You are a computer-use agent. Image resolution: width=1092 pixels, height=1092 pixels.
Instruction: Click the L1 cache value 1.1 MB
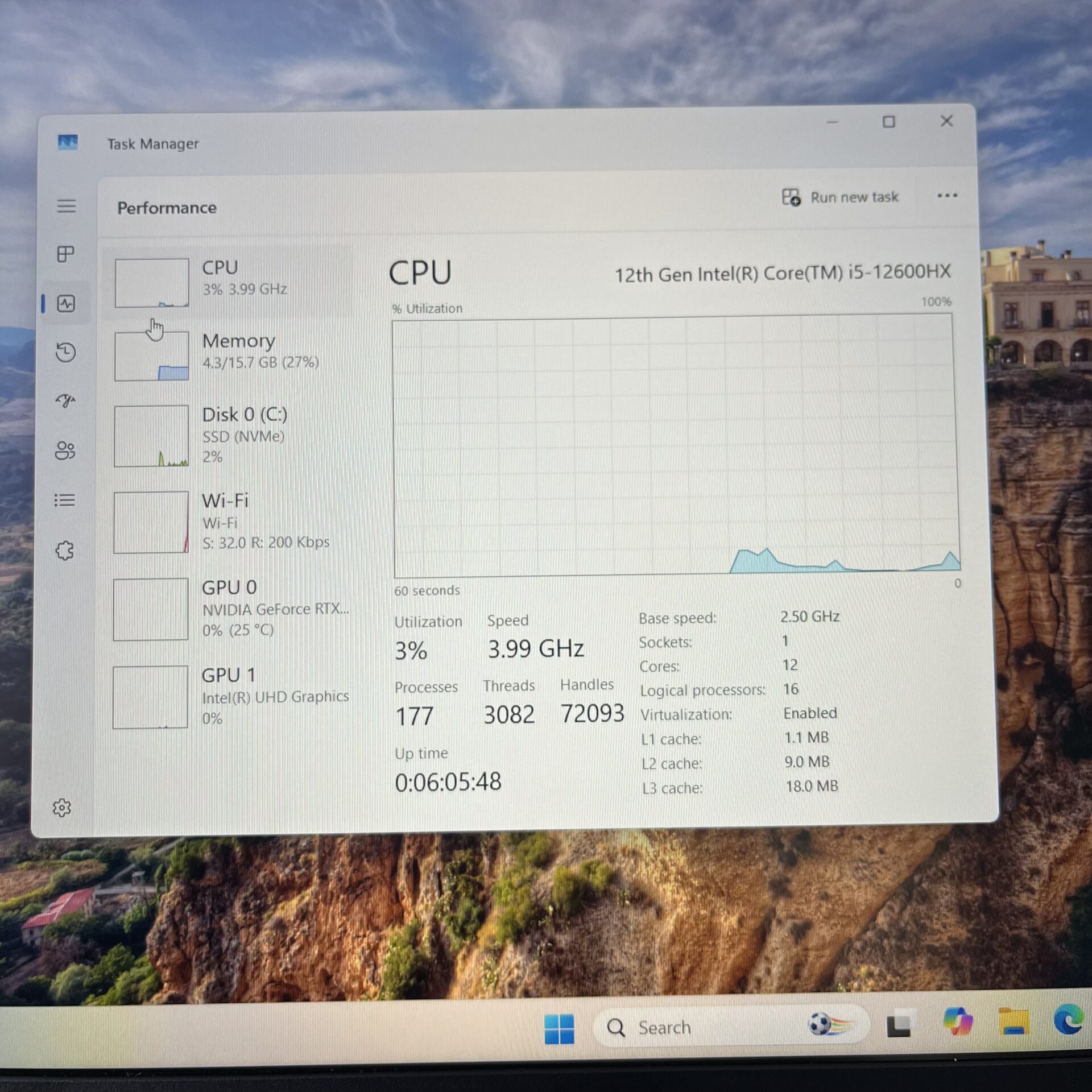click(806, 738)
